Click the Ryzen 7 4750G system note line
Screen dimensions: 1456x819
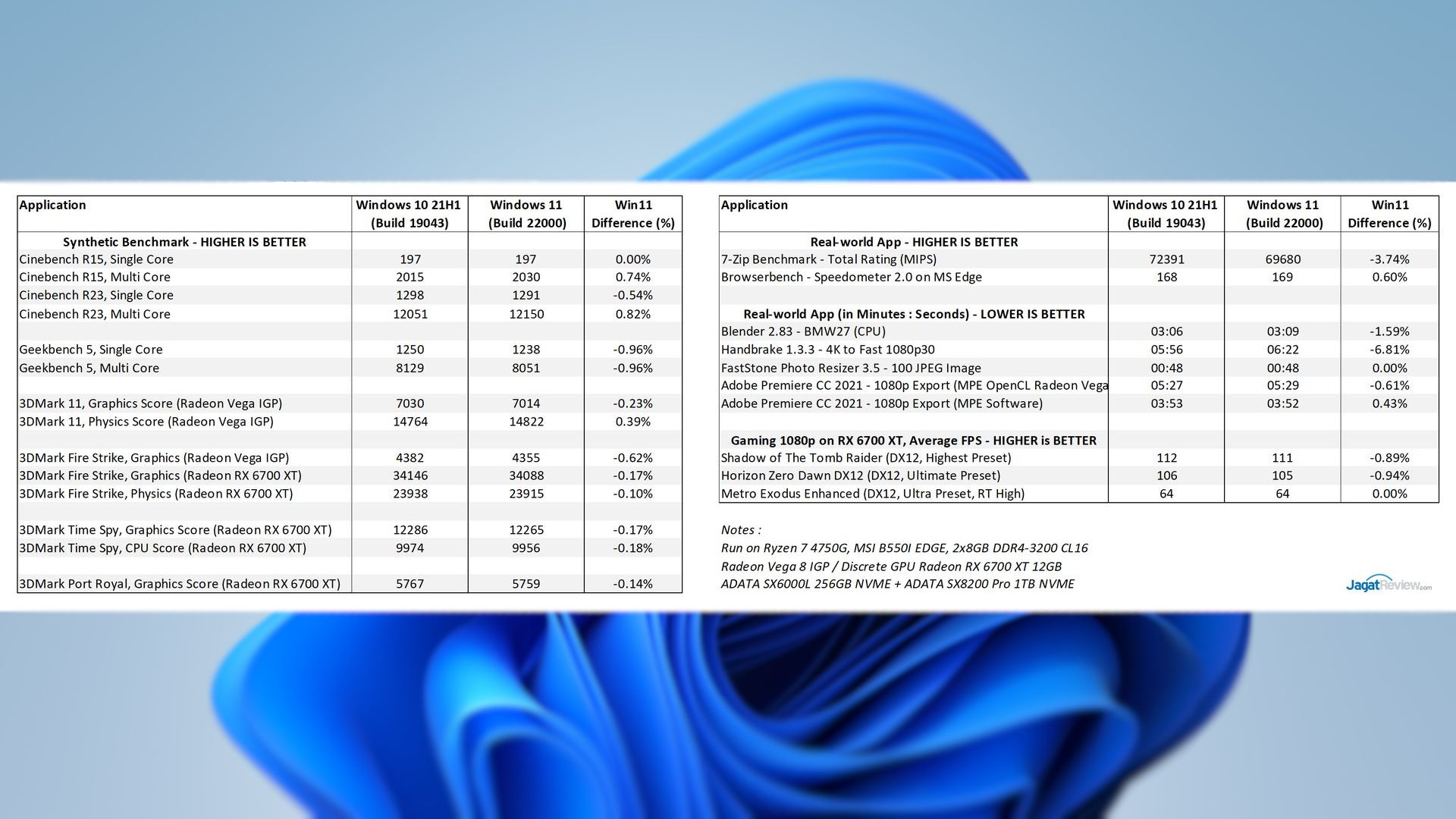pos(904,548)
